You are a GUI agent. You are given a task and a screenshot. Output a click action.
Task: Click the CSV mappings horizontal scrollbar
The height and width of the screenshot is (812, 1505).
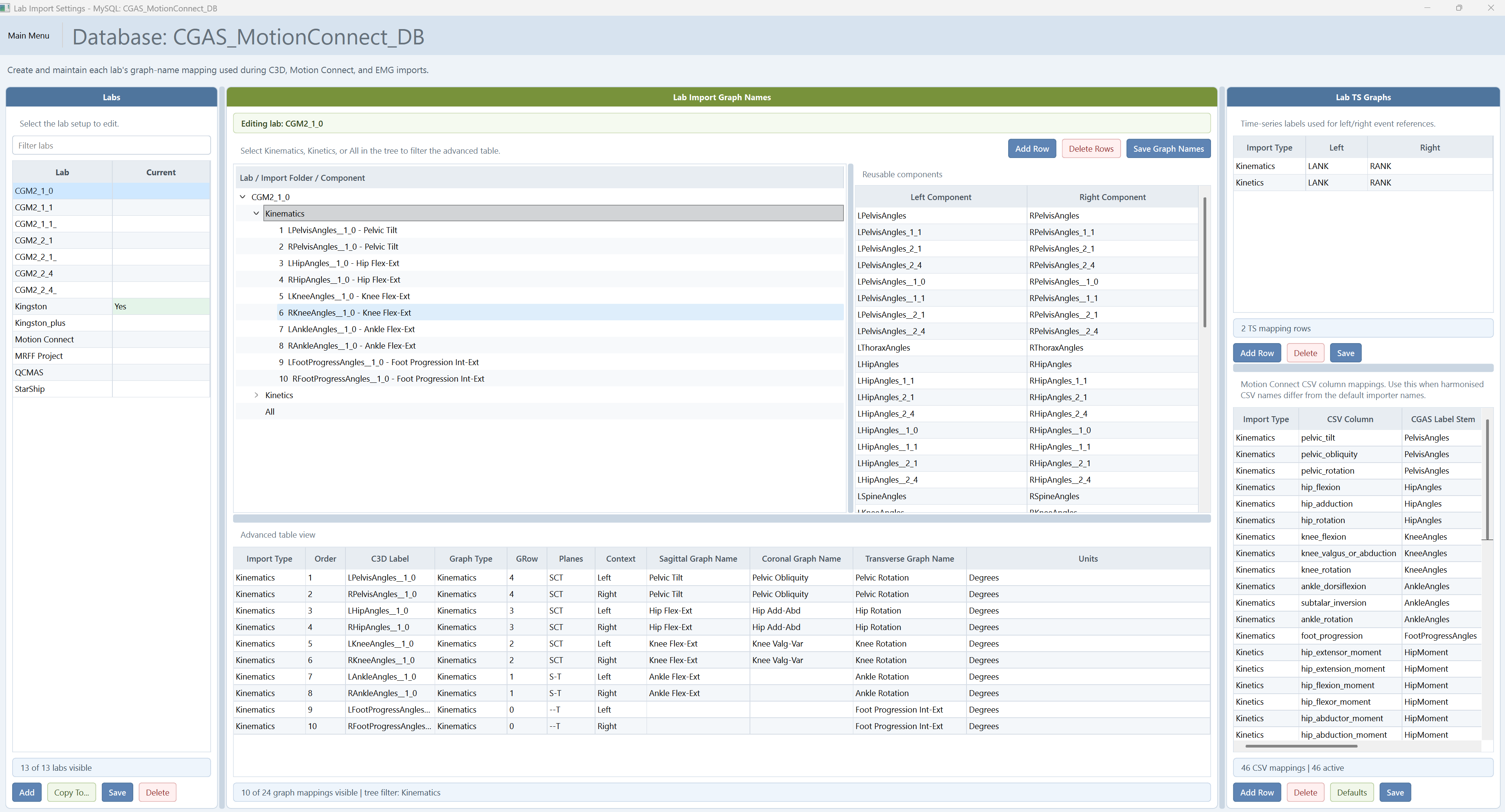pyautogui.click(x=1301, y=746)
